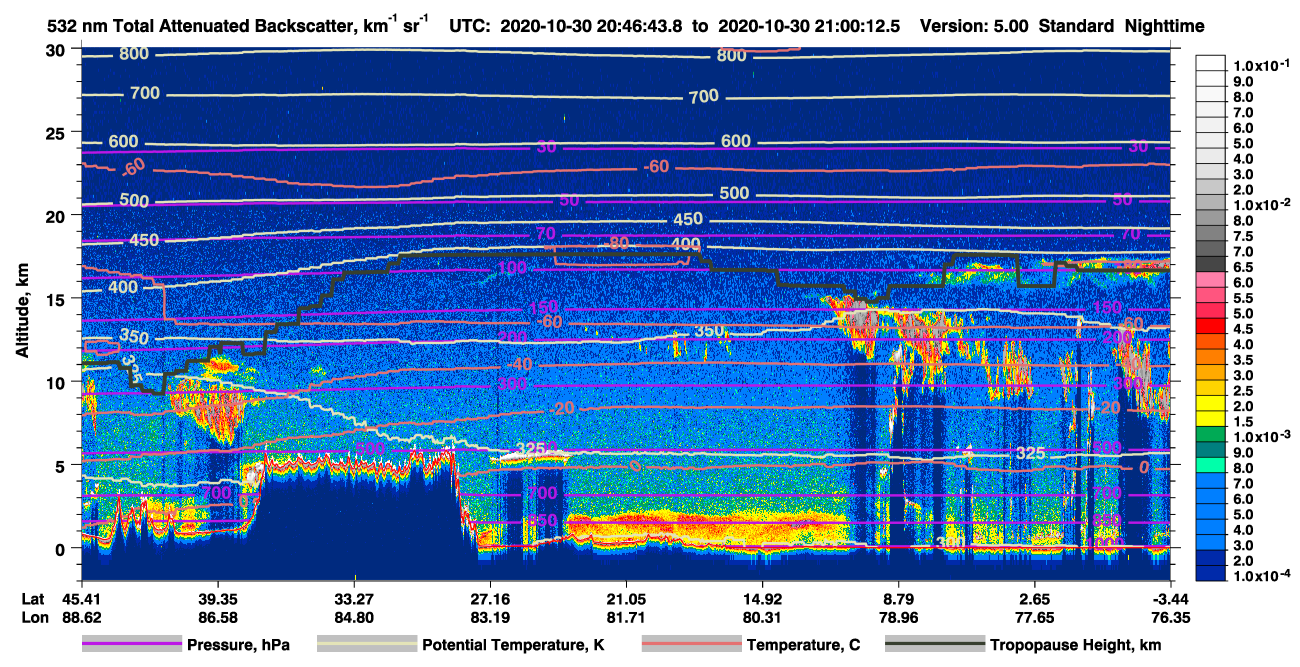Click colorbar label 6.5
Screen dimensions: 1300x667
point(1242,267)
